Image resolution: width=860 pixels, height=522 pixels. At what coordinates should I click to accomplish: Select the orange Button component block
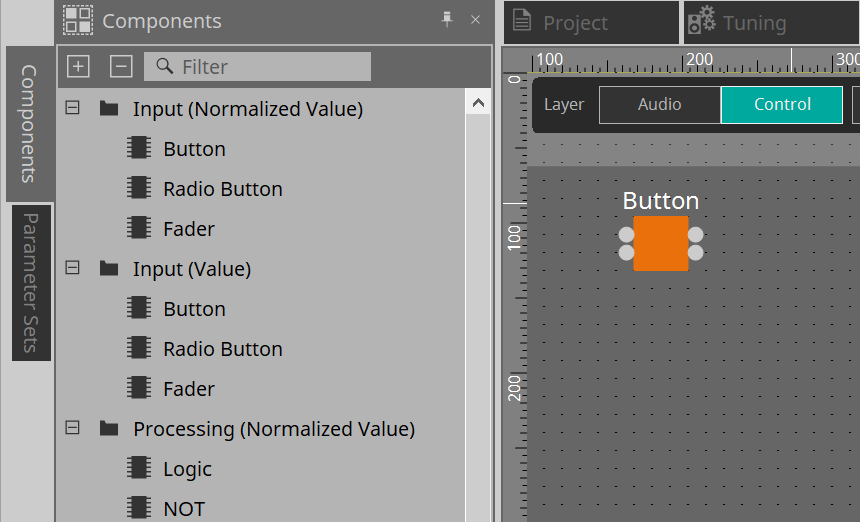[x=661, y=243]
